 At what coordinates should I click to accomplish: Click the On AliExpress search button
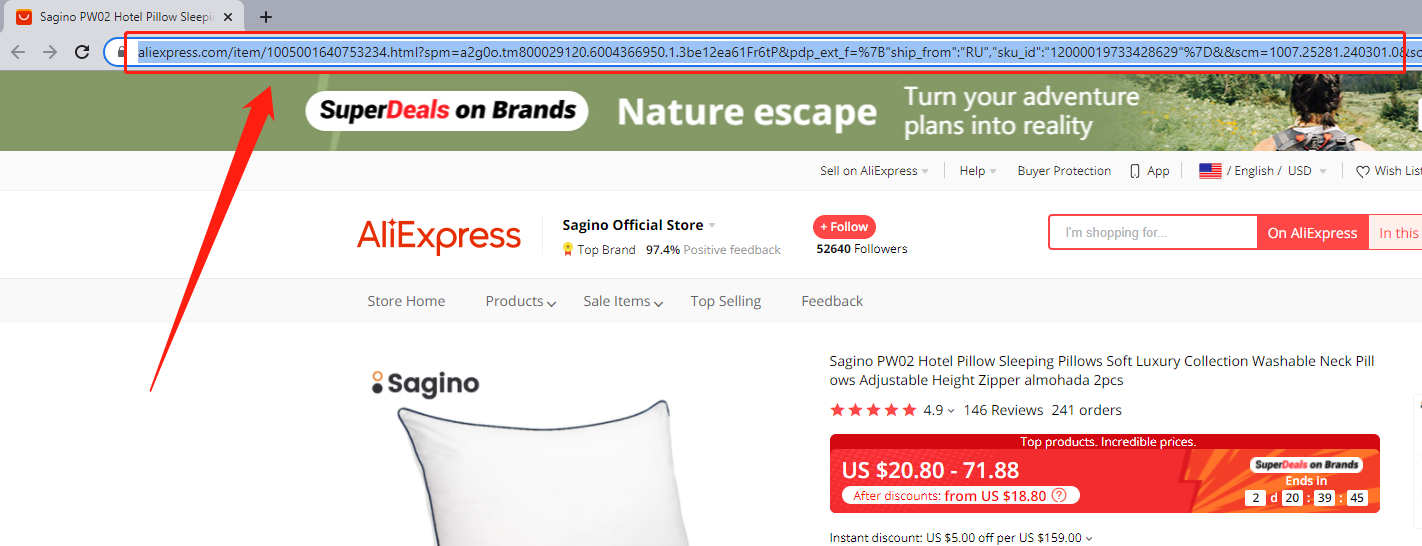coord(1312,232)
